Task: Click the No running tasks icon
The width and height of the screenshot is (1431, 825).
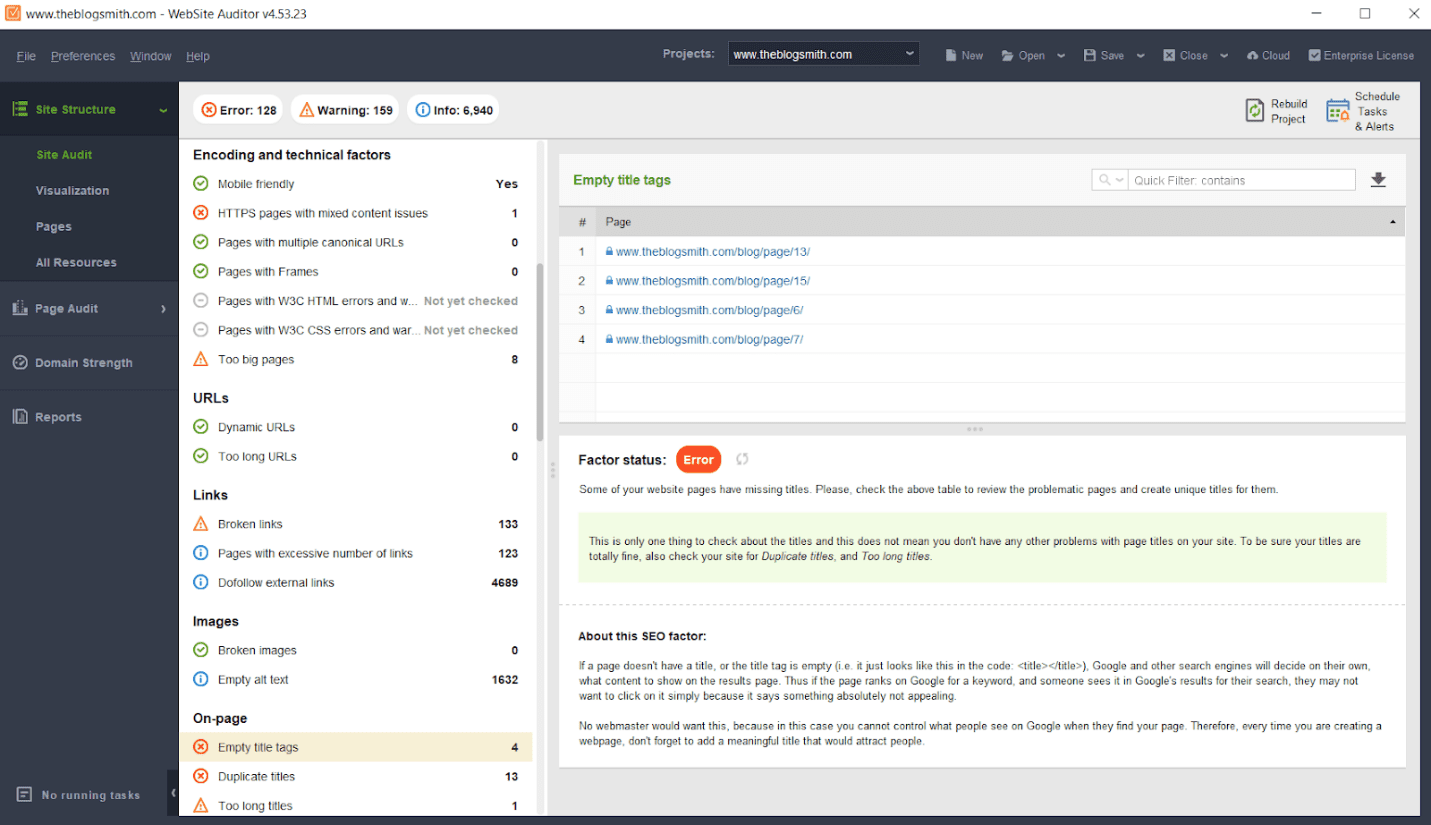Action: pos(24,795)
